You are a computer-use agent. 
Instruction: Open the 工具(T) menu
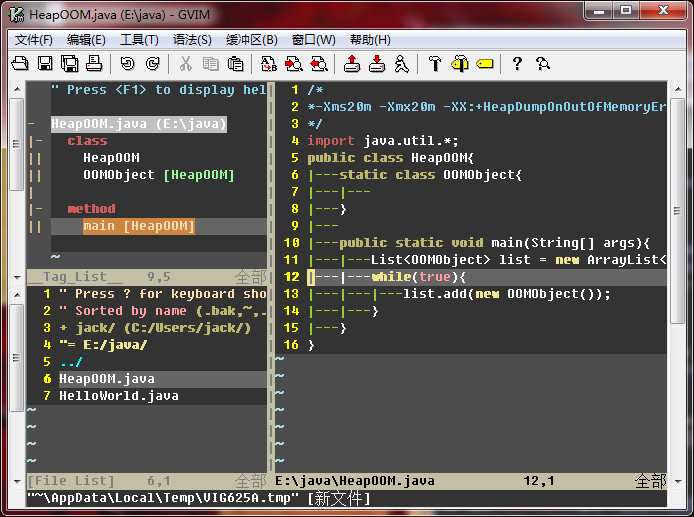[x=139, y=40]
